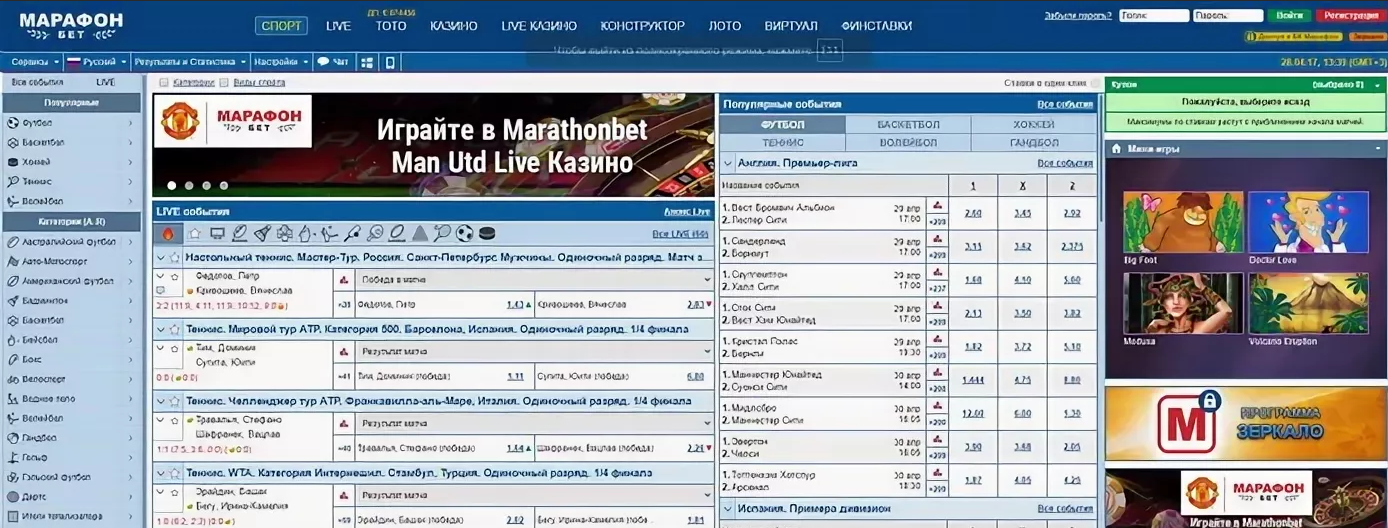Open Анонс Live link

(x=687, y=212)
